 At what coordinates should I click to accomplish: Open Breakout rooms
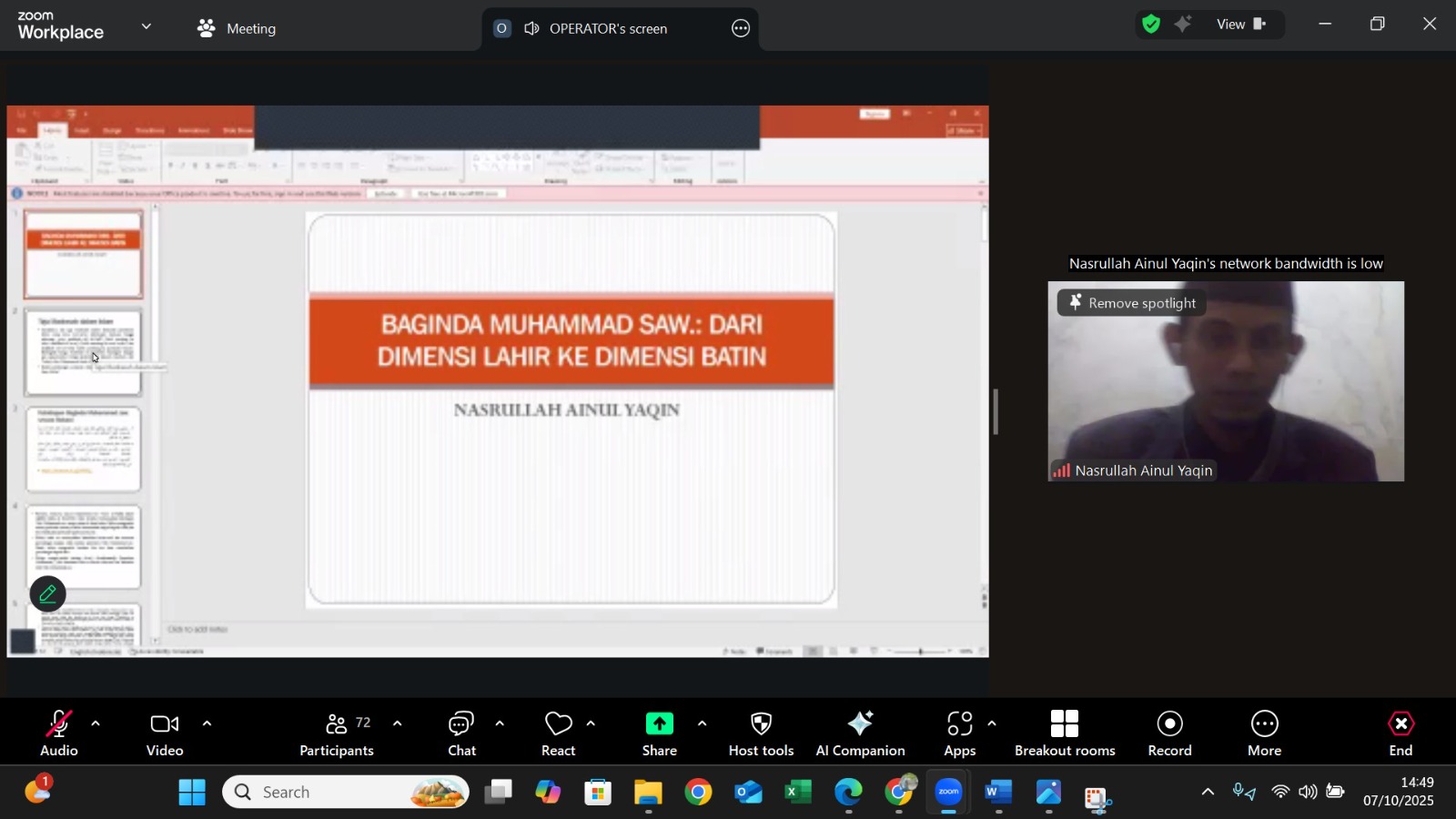1065,733
